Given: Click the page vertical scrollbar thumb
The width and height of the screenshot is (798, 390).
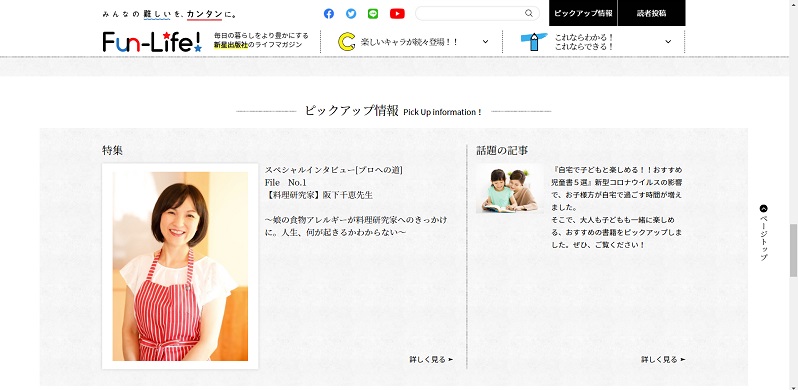Looking at the screenshot, I should (x=793, y=250).
